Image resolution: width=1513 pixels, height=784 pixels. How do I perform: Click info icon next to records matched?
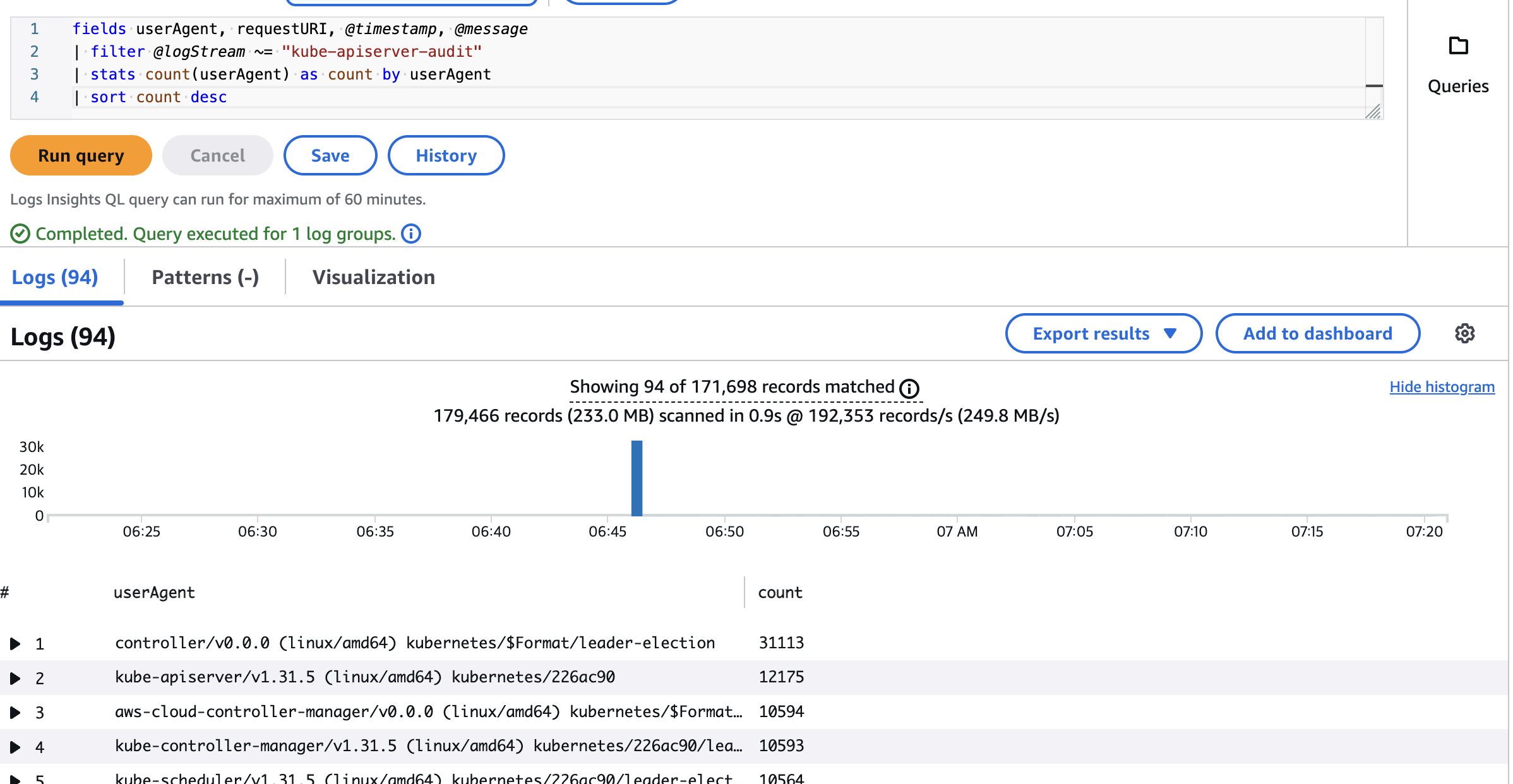[909, 388]
